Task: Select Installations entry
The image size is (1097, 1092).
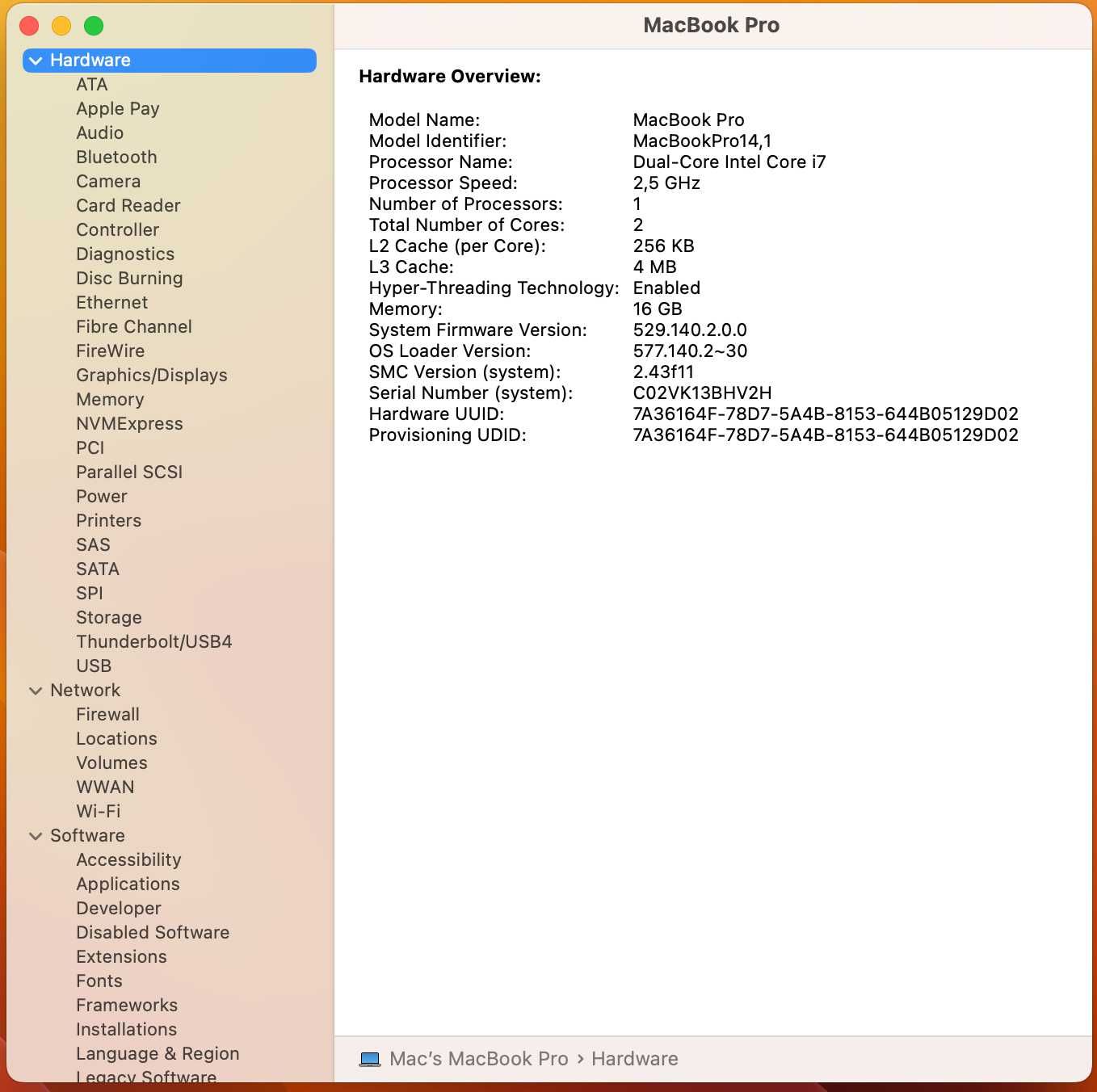Action: (126, 1030)
